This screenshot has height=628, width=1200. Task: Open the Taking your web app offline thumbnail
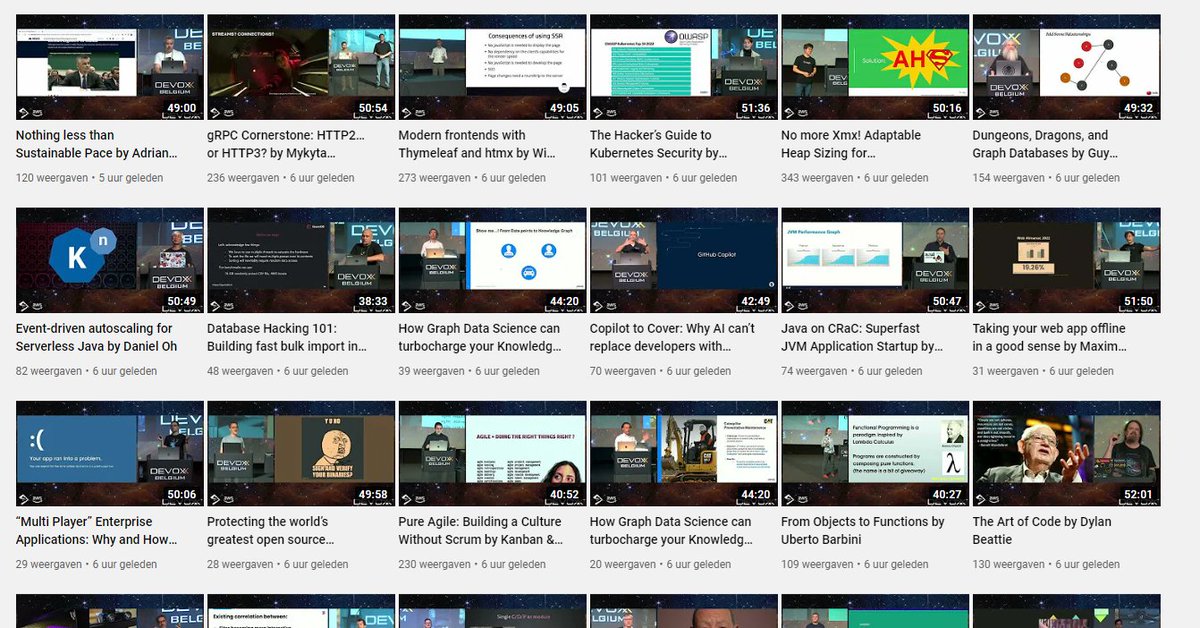[x=1066, y=260]
